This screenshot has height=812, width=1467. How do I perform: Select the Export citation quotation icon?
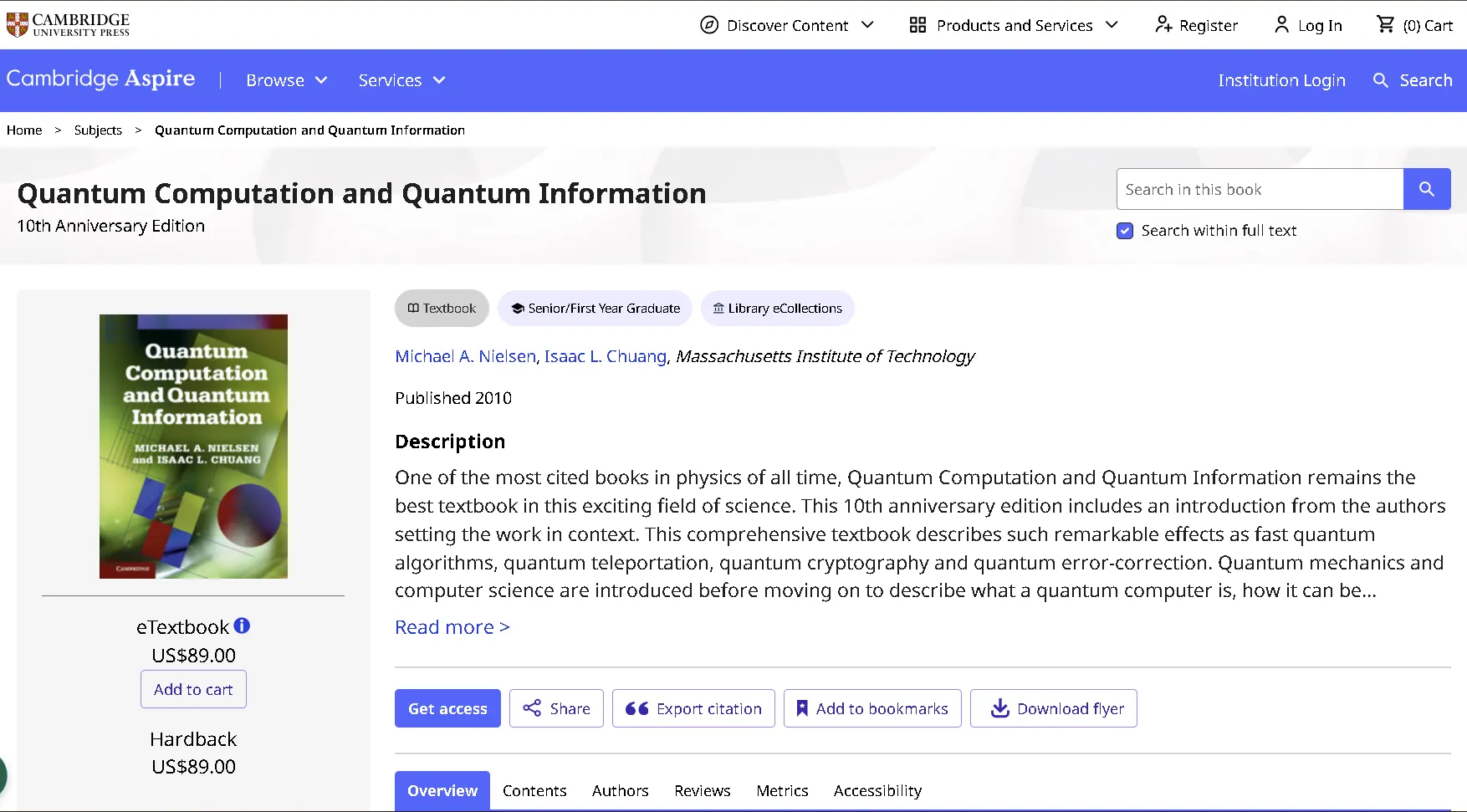(x=636, y=708)
